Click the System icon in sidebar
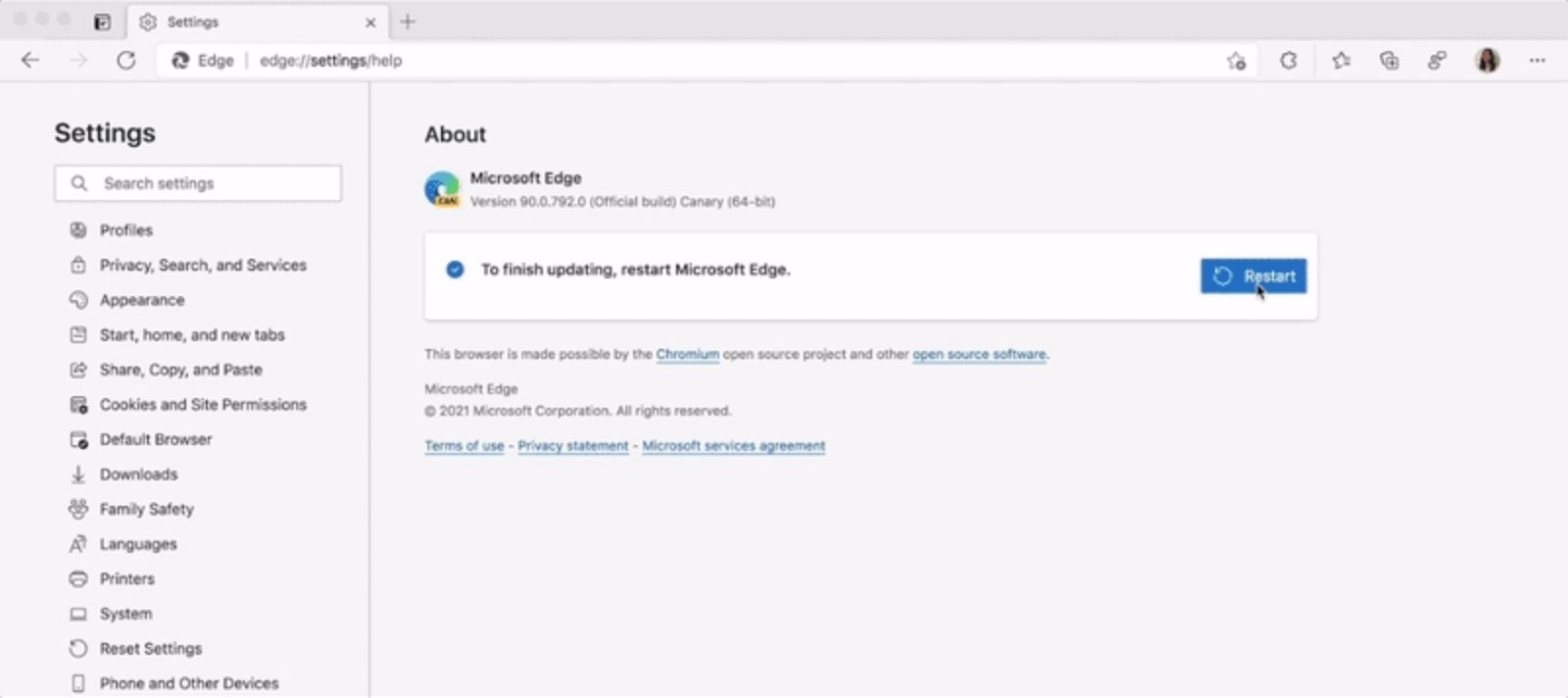1568x698 pixels. (x=78, y=614)
